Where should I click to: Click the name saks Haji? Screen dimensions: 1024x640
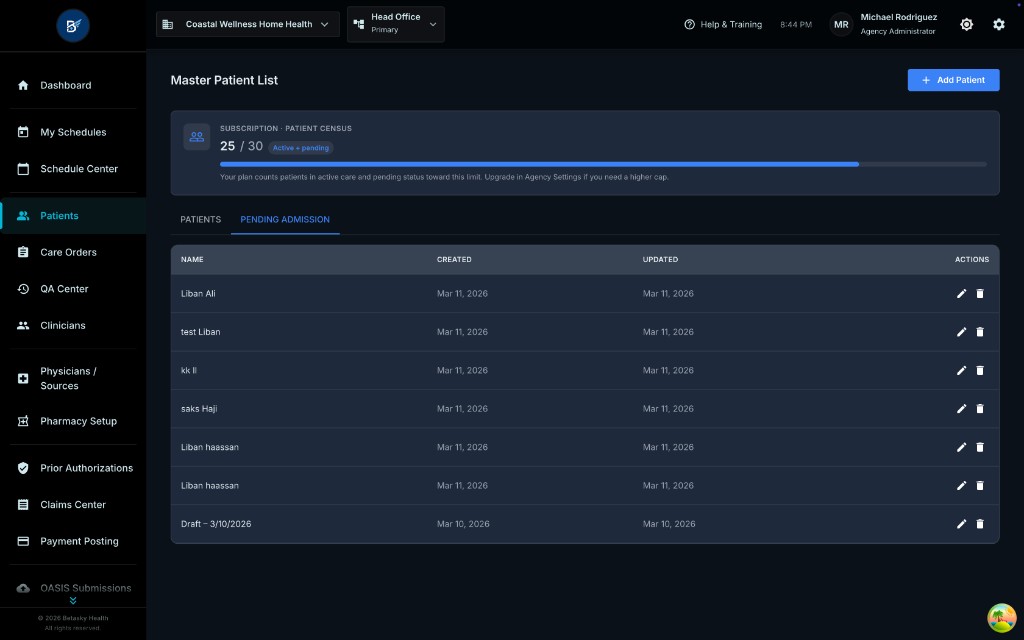[199, 409]
